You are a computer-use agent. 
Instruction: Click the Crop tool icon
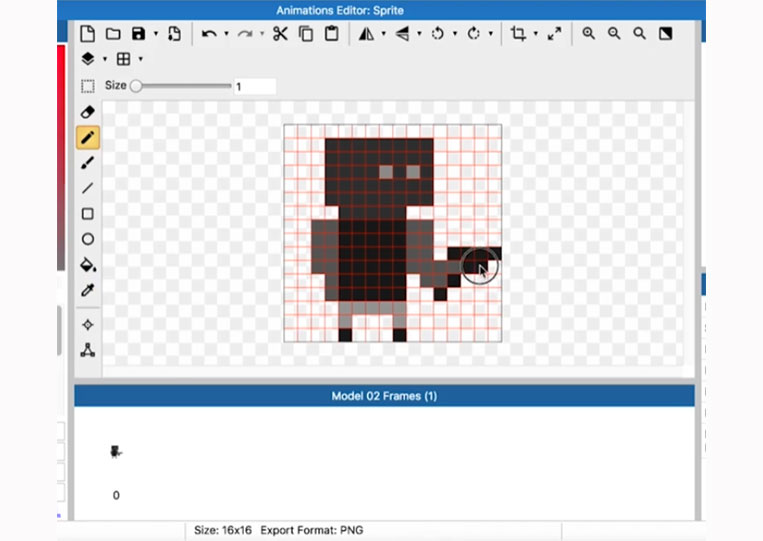coord(518,34)
